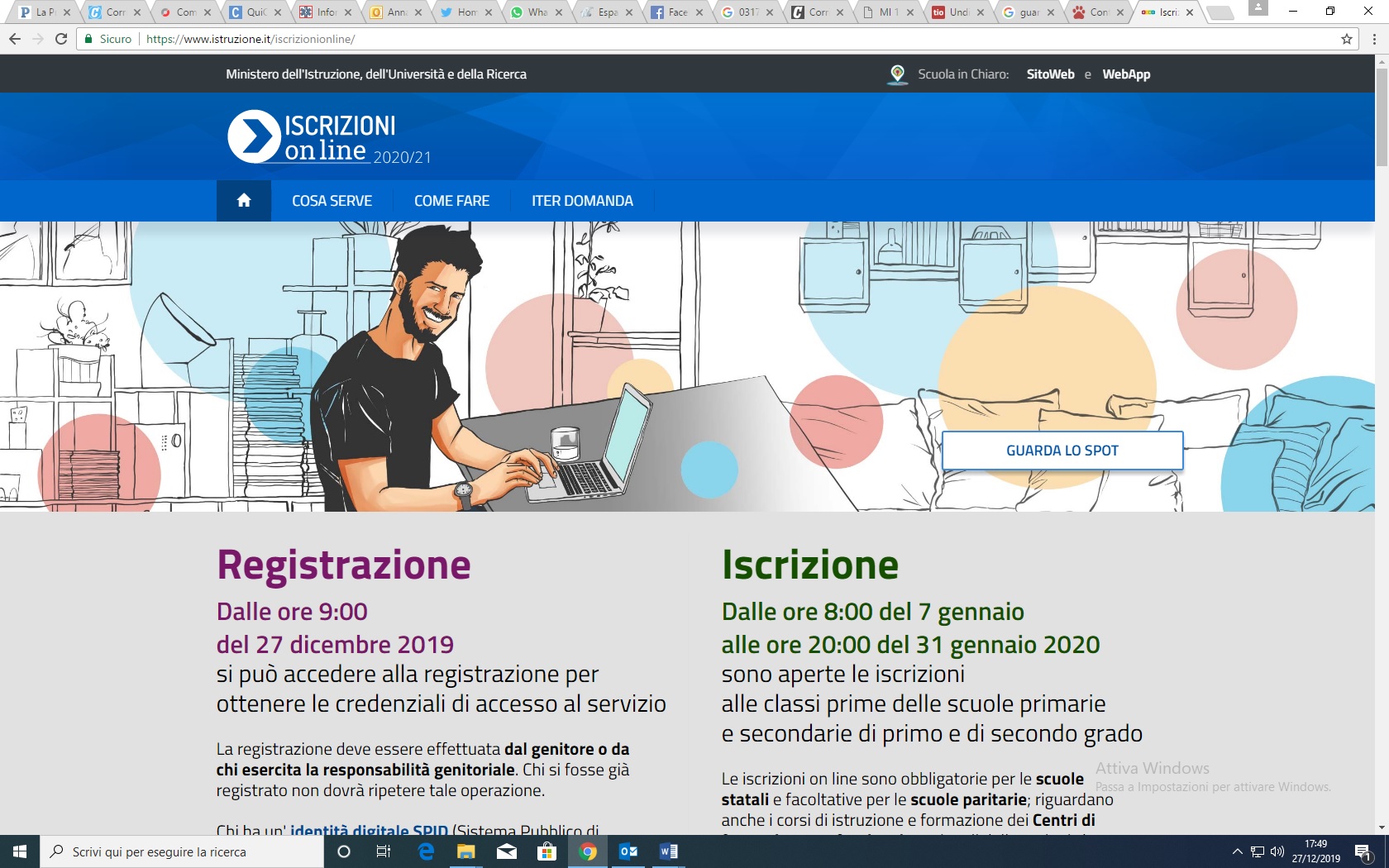This screenshot has height=868, width=1389.
Task: Click the network tray icon
Action: click(x=1257, y=851)
